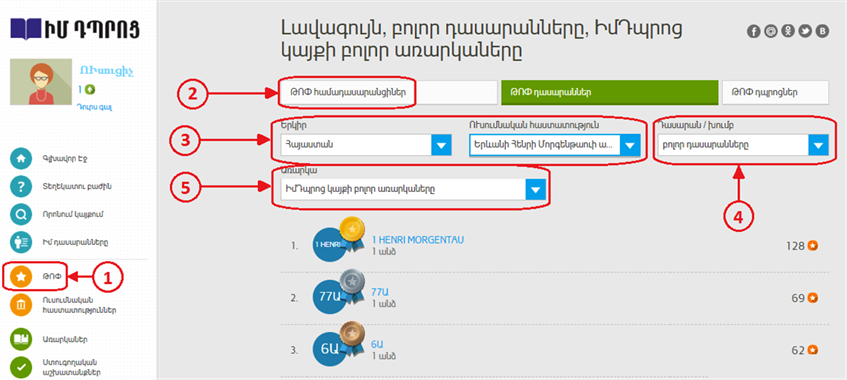Switch to the ԹՈՓ դպրոցներ tab
This screenshot has width=847, height=380.
coord(775,92)
